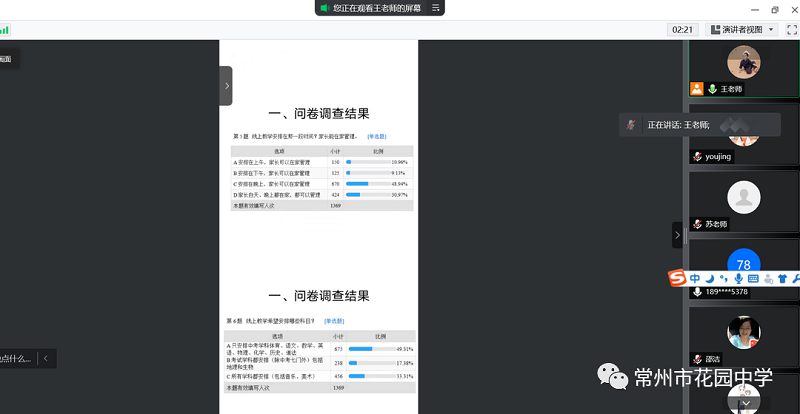Screen dimensions: 800x414
Task: Click the 说点什么 chat input field
Action: [x=17, y=358]
